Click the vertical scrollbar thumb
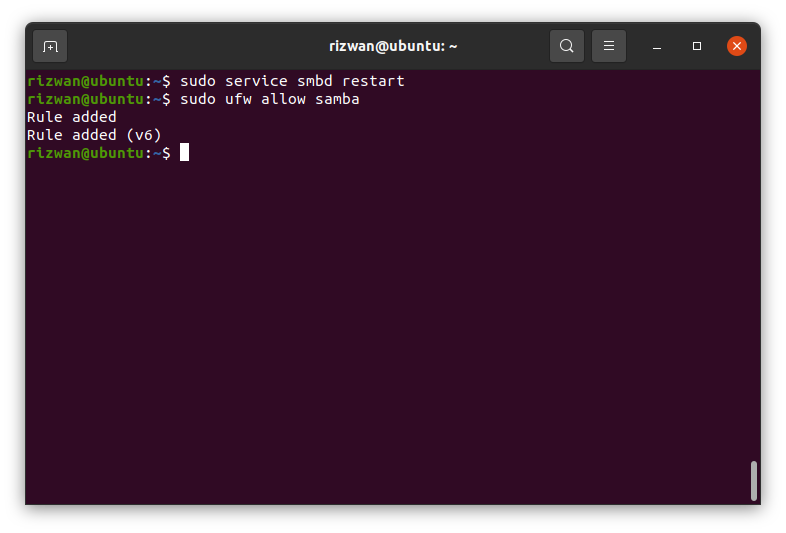 [x=753, y=480]
